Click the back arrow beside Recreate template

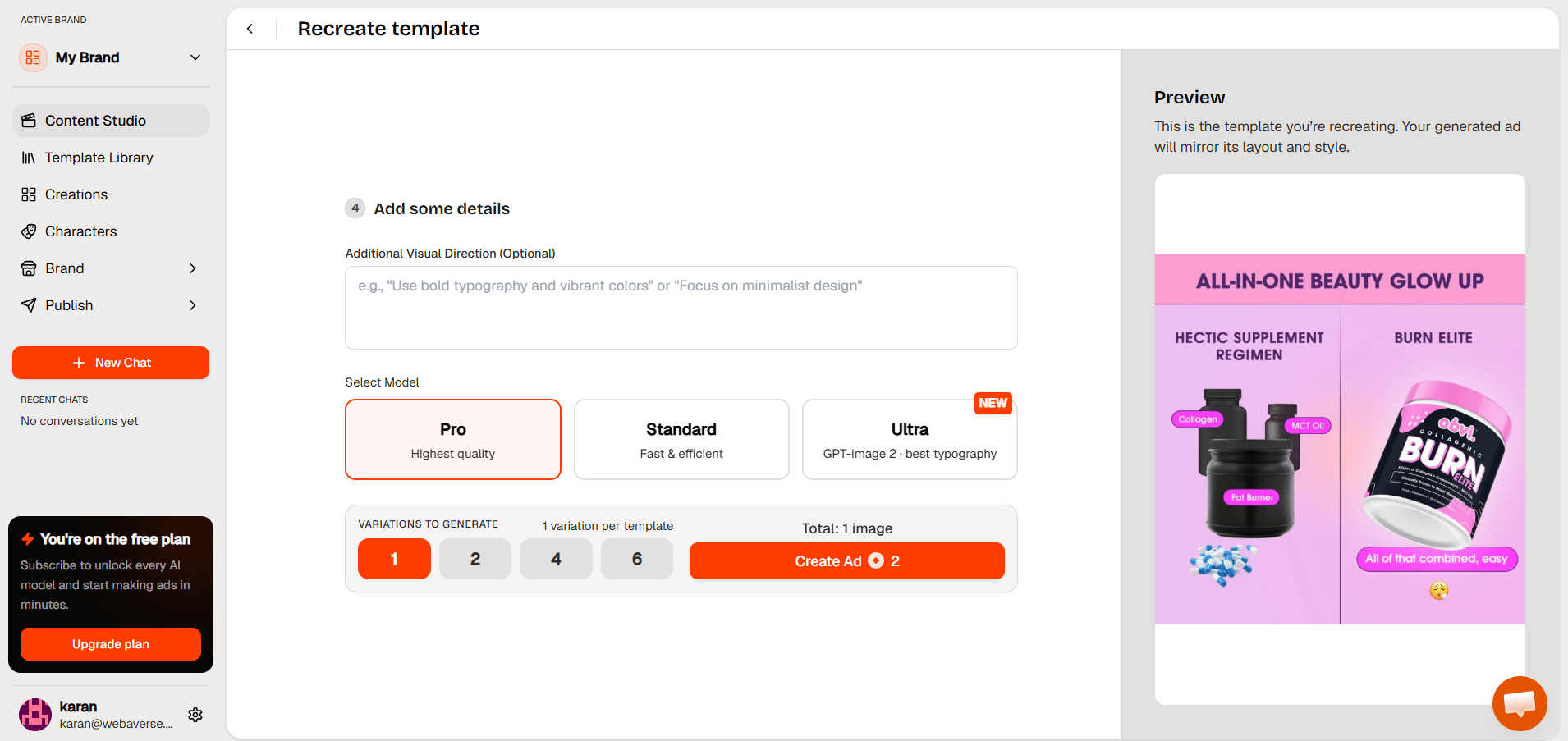pos(250,29)
